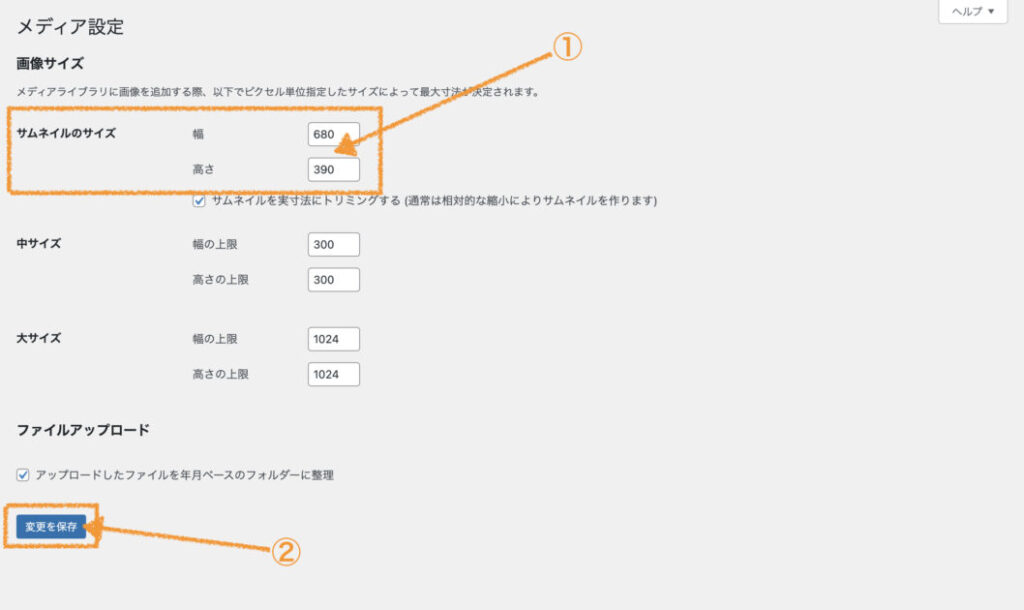Toggle the thumbnail crop-to-exact-dimensions checkbox
Screen dimensions: 1024x610
point(200,201)
